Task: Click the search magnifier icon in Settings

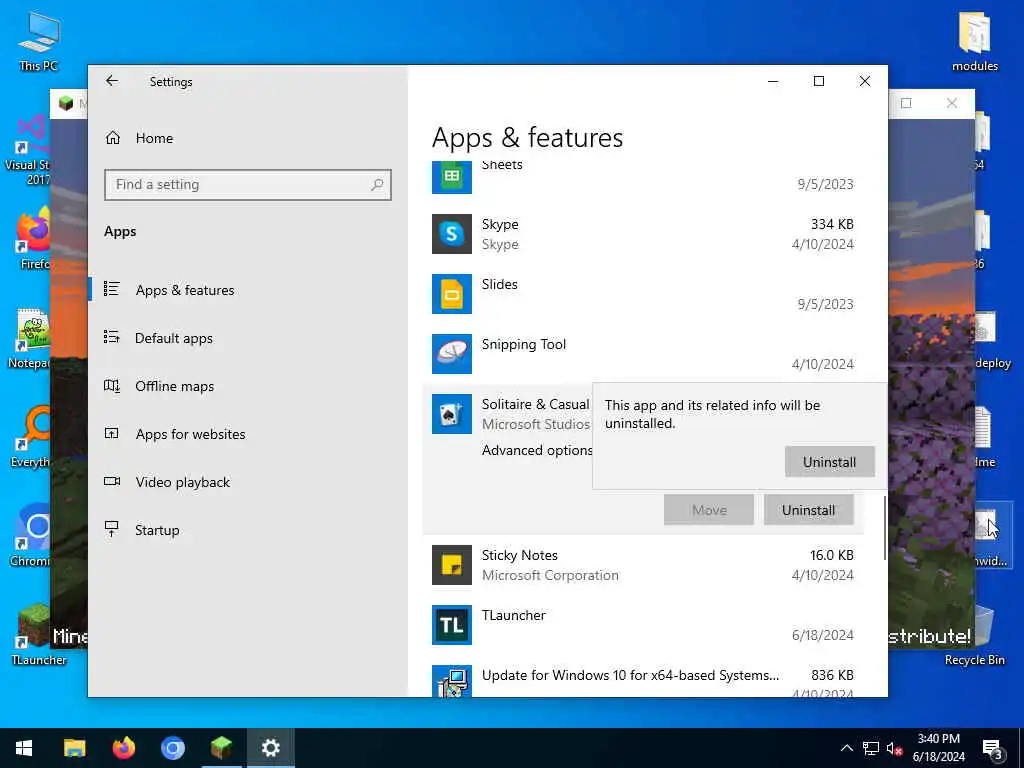Action: click(x=377, y=185)
